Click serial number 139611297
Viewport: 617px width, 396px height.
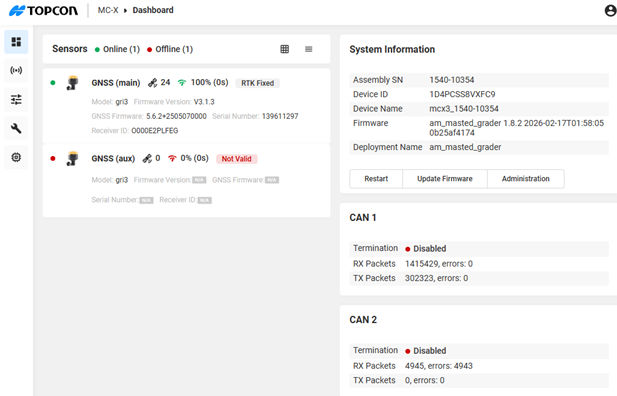[x=280, y=116]
